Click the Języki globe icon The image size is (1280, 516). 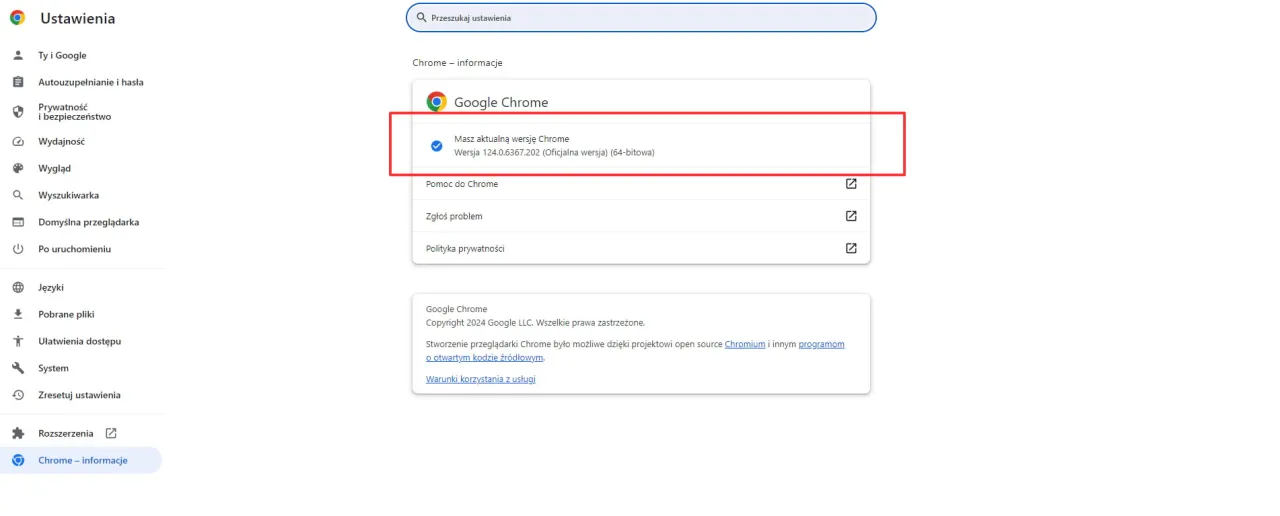click(x=18, y=288)
